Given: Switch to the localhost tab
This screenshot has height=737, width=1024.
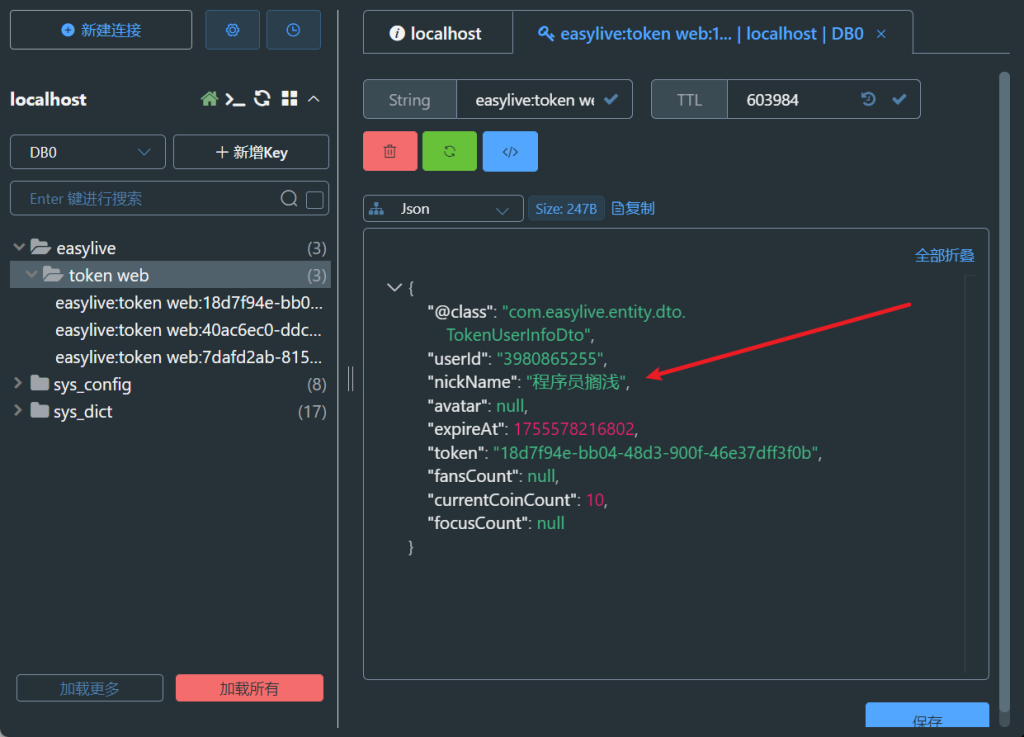Looking at the screenshot, I should tap(437, 33).
